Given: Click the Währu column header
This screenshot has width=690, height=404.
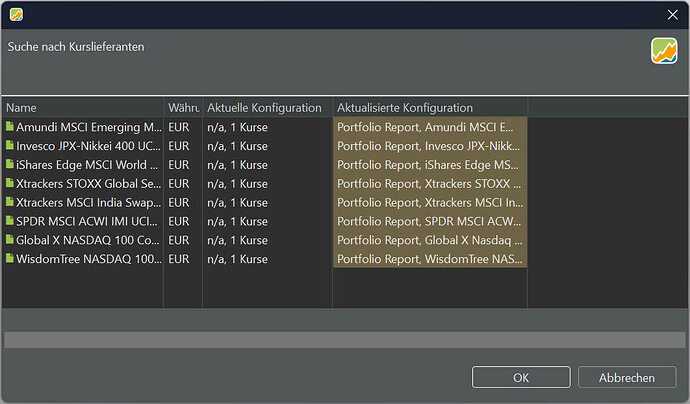Looking at the screenshot, I should 183,108.
